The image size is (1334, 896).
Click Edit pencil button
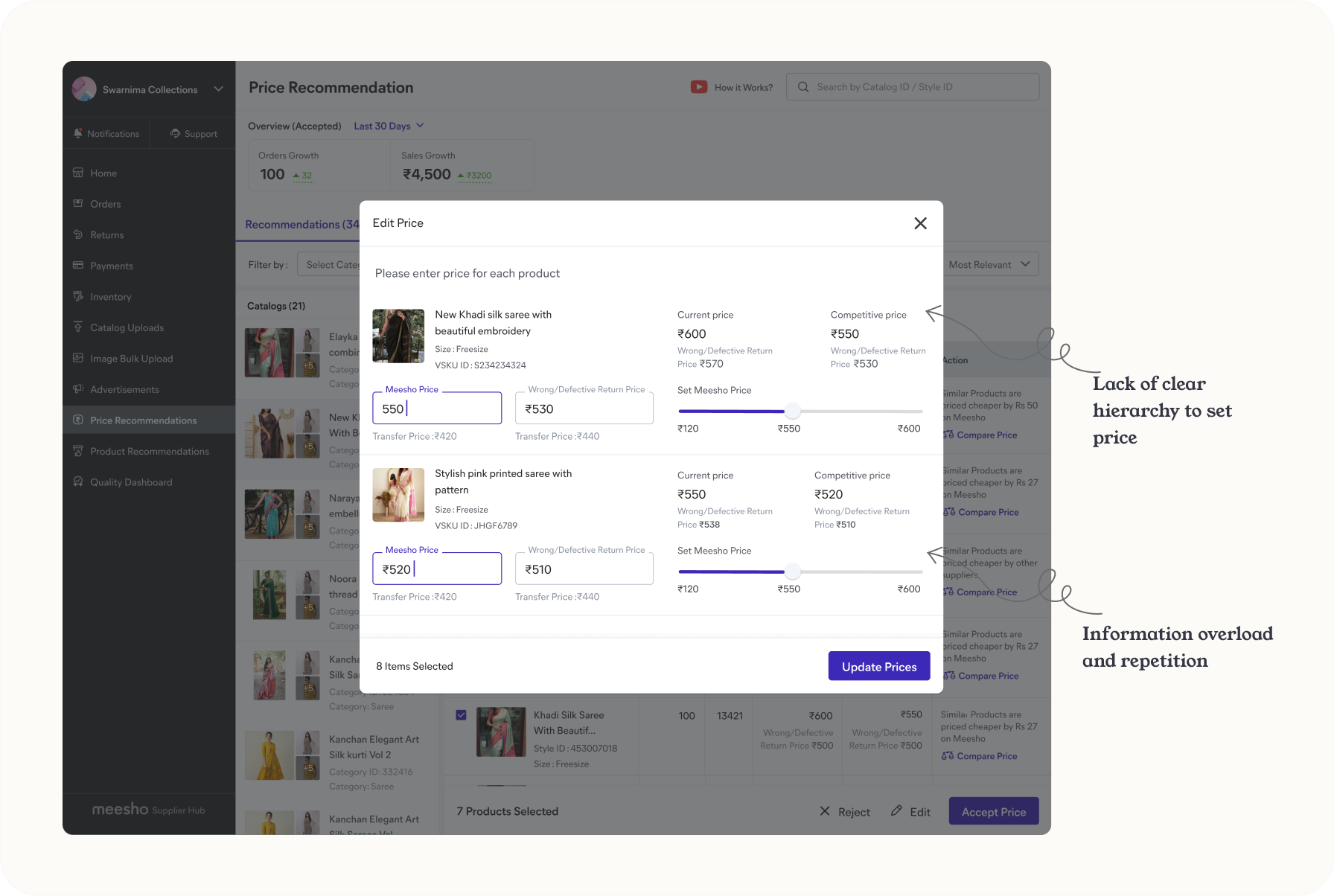[910, 812]
